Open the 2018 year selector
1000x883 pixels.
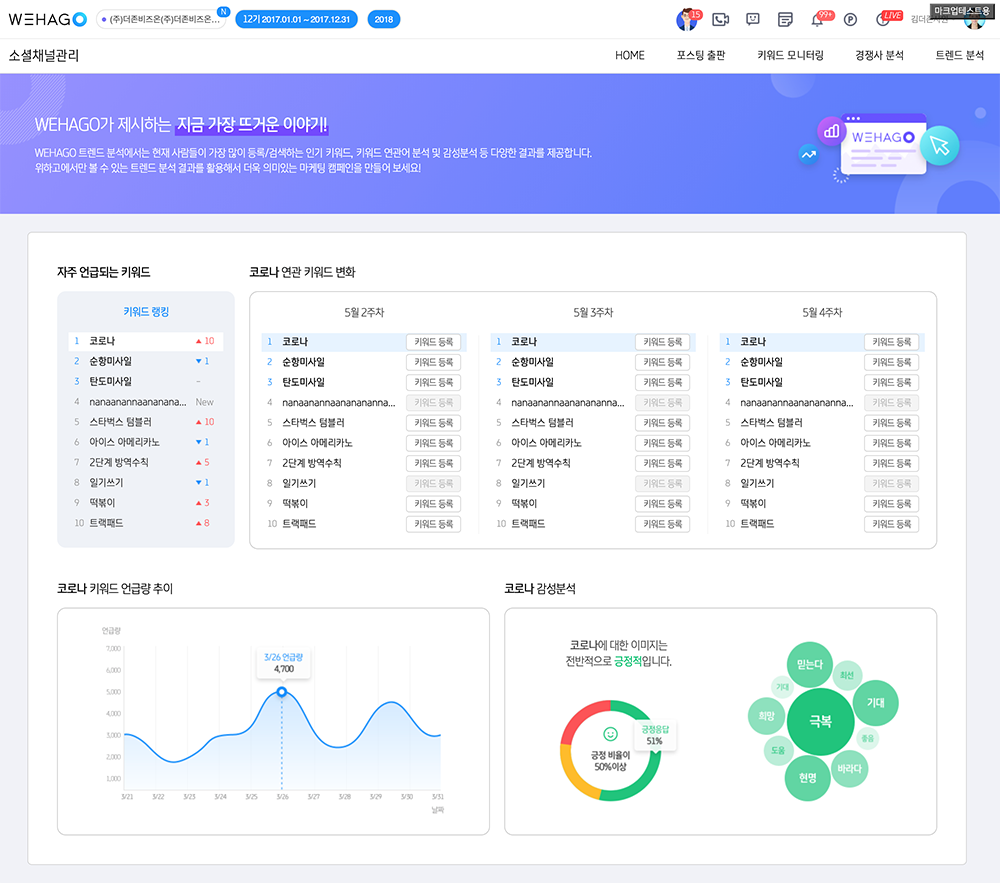click(384, 19)
